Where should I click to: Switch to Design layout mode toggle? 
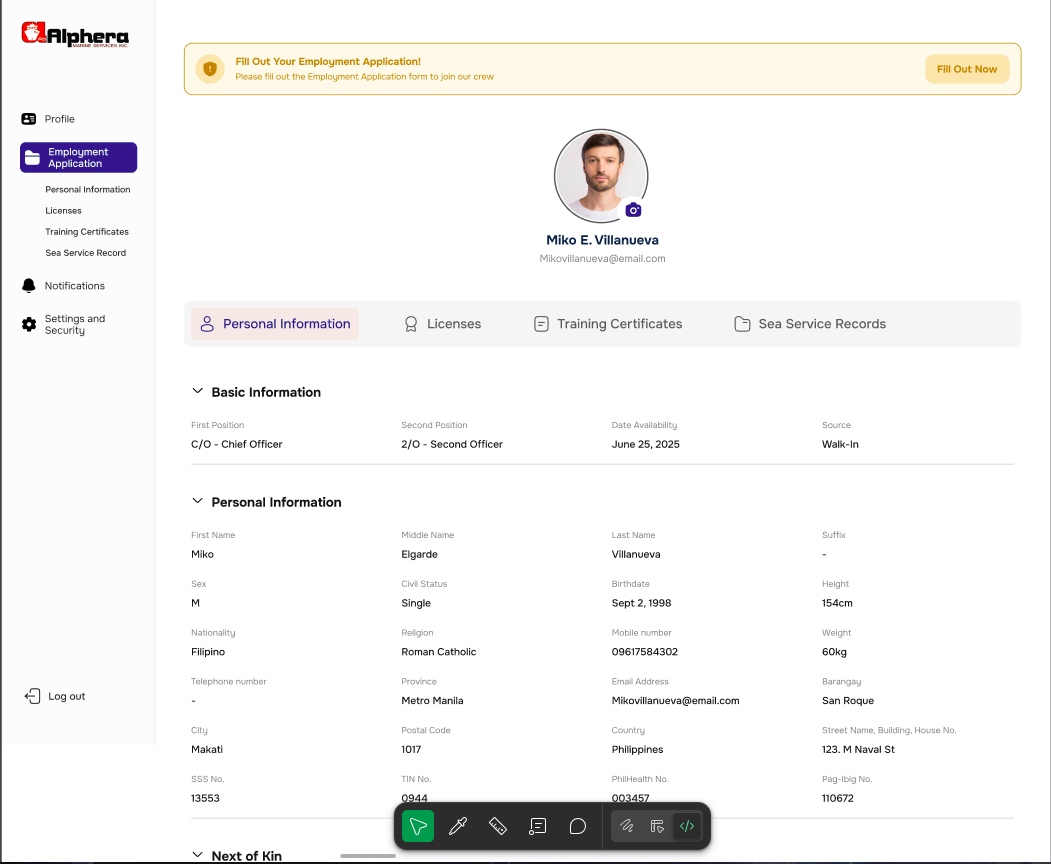click(x=657, y=826)
